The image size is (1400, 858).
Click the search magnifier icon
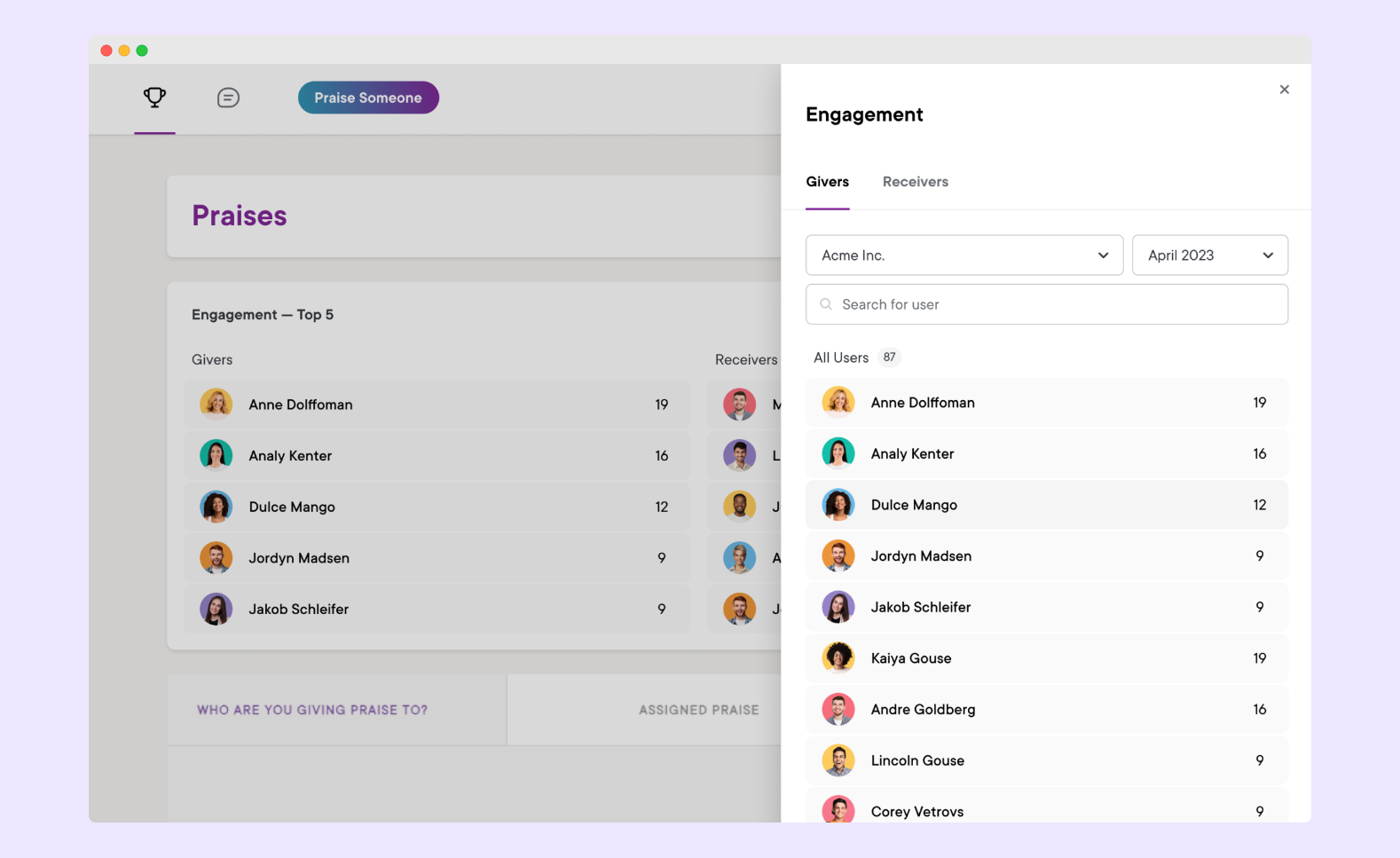[826, 304]
